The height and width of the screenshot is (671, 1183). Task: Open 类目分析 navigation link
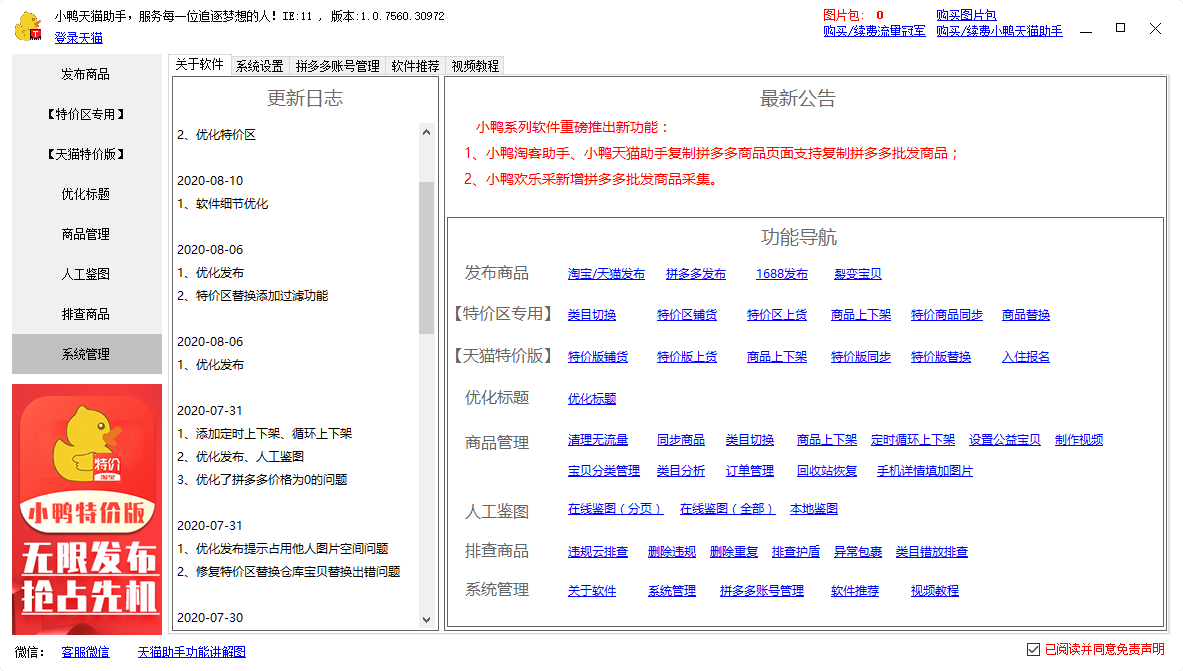(x=681, y=471)
